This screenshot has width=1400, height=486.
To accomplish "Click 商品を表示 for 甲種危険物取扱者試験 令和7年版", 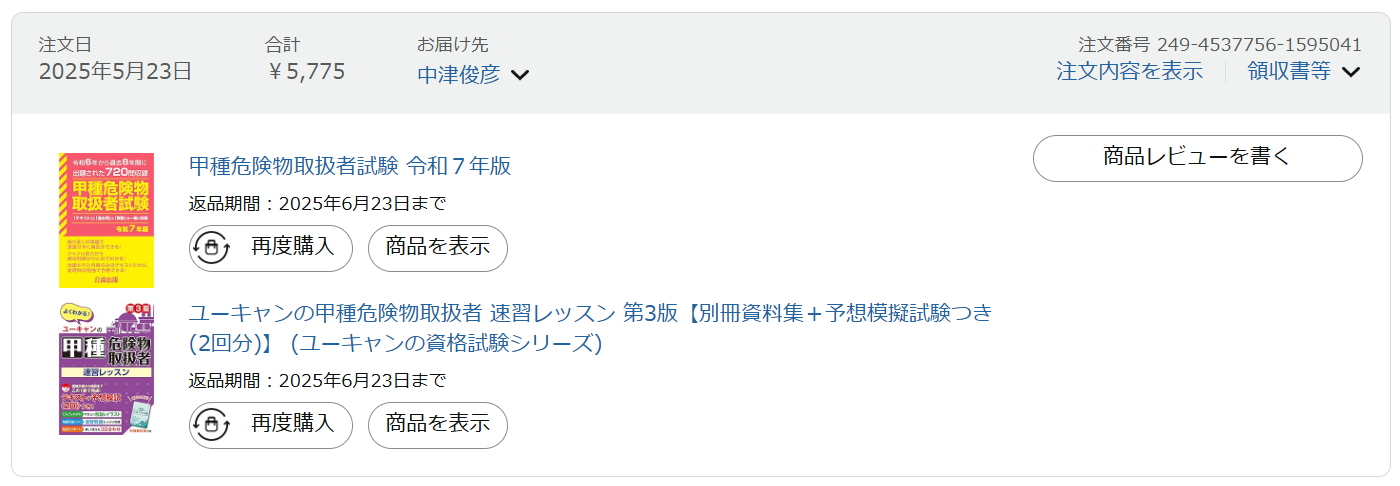I will (x=438, y=248).
